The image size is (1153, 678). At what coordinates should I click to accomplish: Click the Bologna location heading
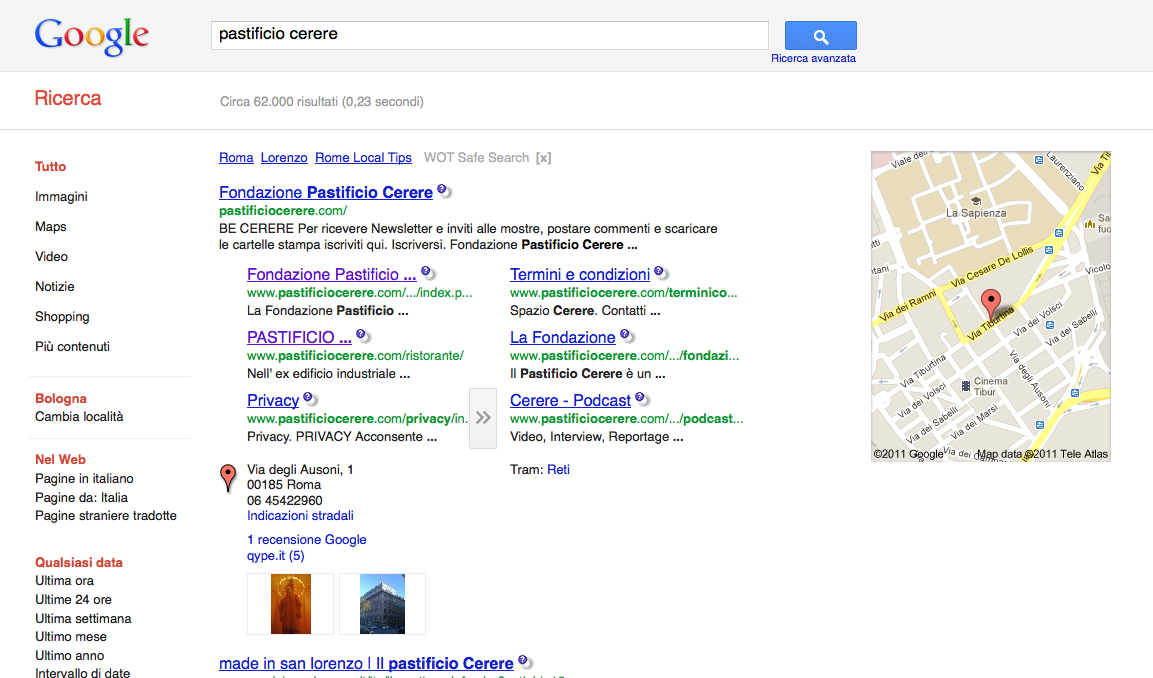point(61,398)
